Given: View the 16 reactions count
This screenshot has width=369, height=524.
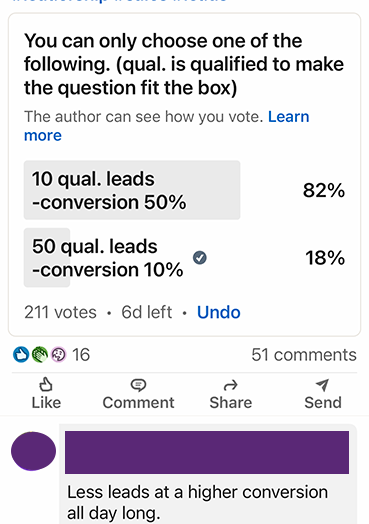Looking at the screenshot, I should 81,355.
